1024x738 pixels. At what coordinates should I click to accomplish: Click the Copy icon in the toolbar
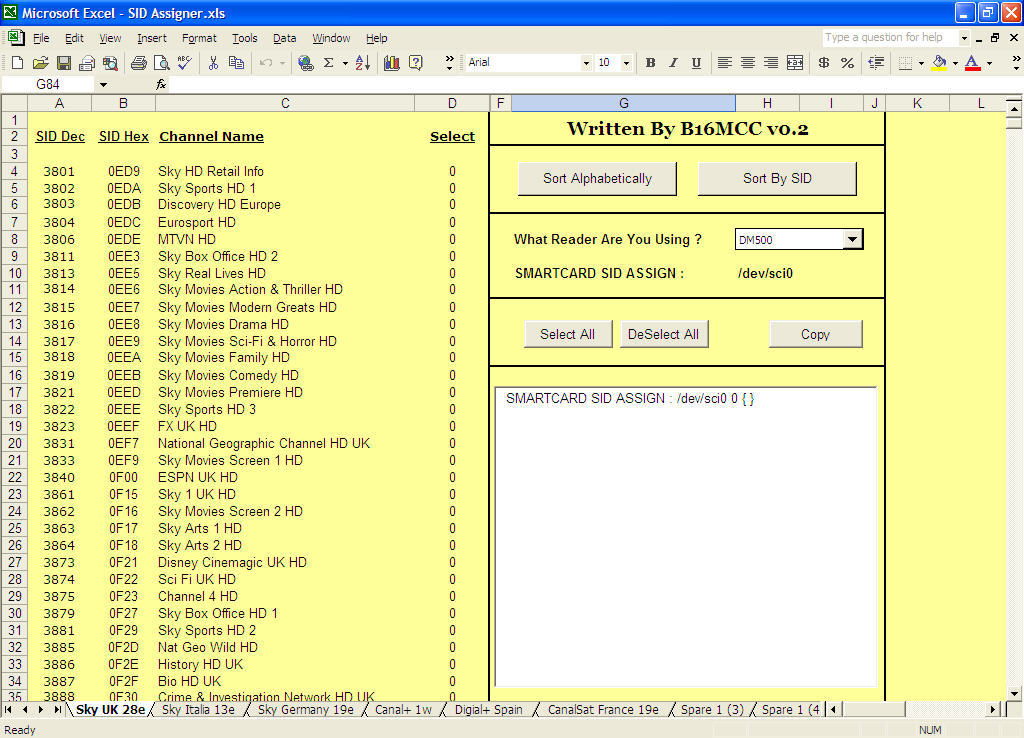click(x=236, y=63)
